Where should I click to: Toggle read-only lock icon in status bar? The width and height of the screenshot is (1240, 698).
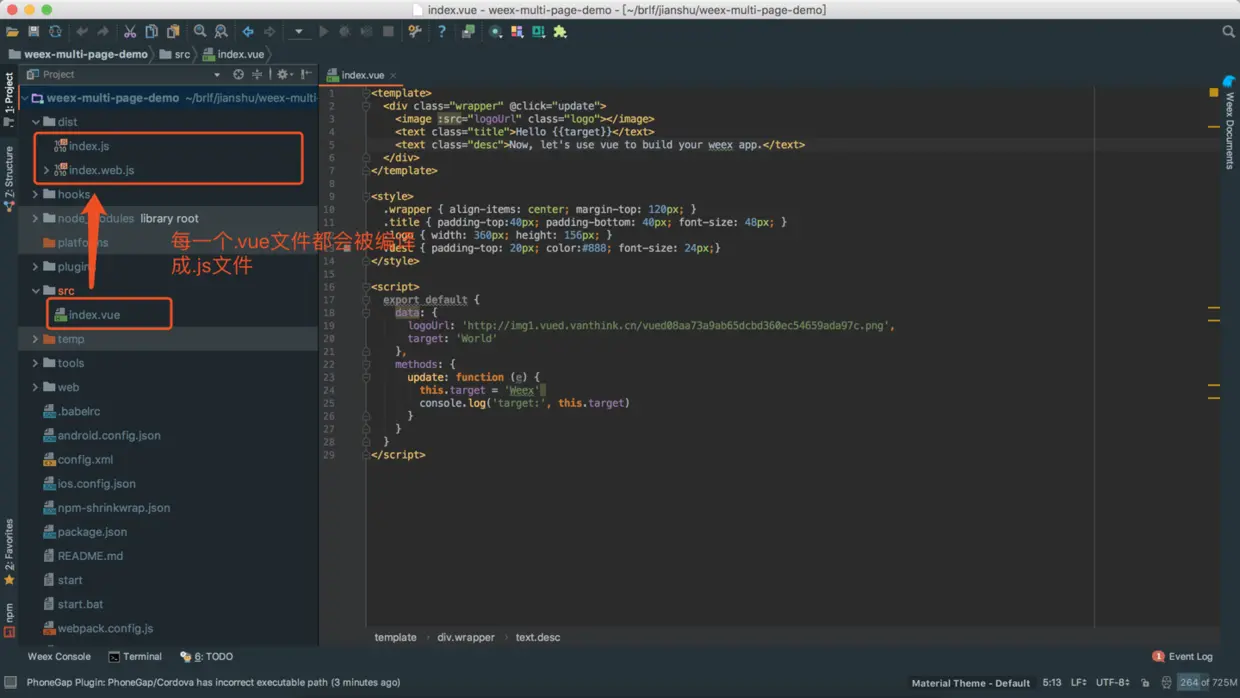pos(1145,683)
